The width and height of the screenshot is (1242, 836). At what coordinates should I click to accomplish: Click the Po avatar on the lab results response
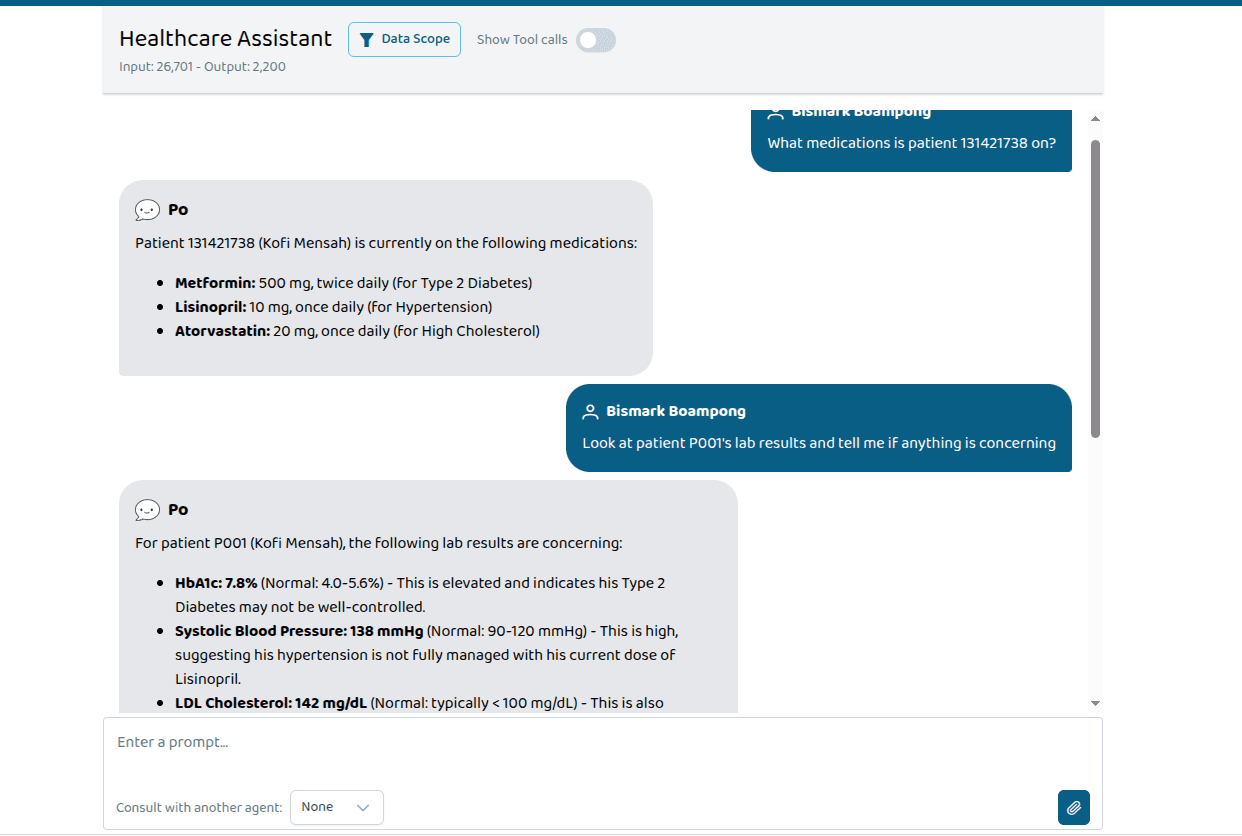(148, 509)
